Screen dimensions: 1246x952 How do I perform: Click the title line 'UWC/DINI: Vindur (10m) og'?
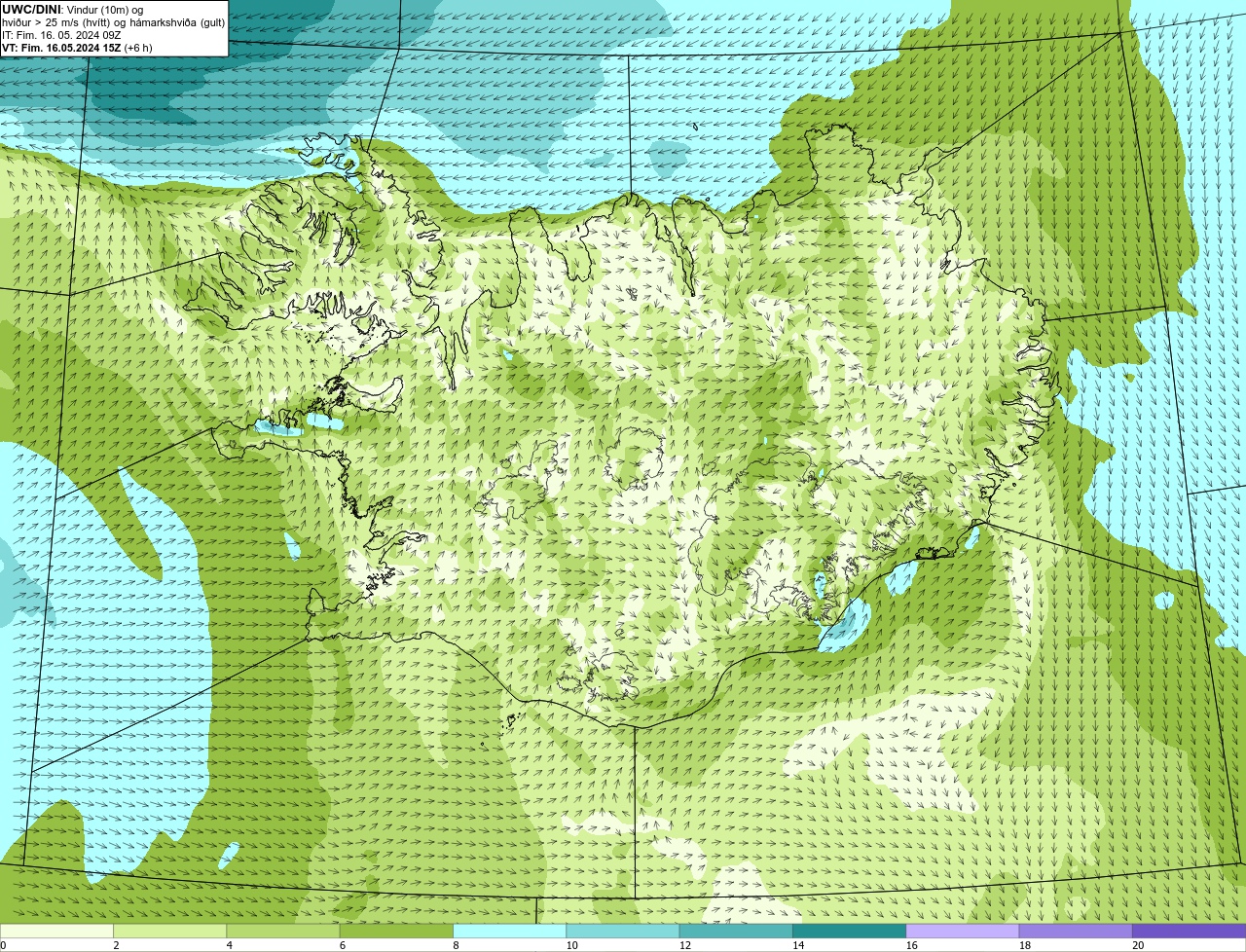tap(72, 10)
